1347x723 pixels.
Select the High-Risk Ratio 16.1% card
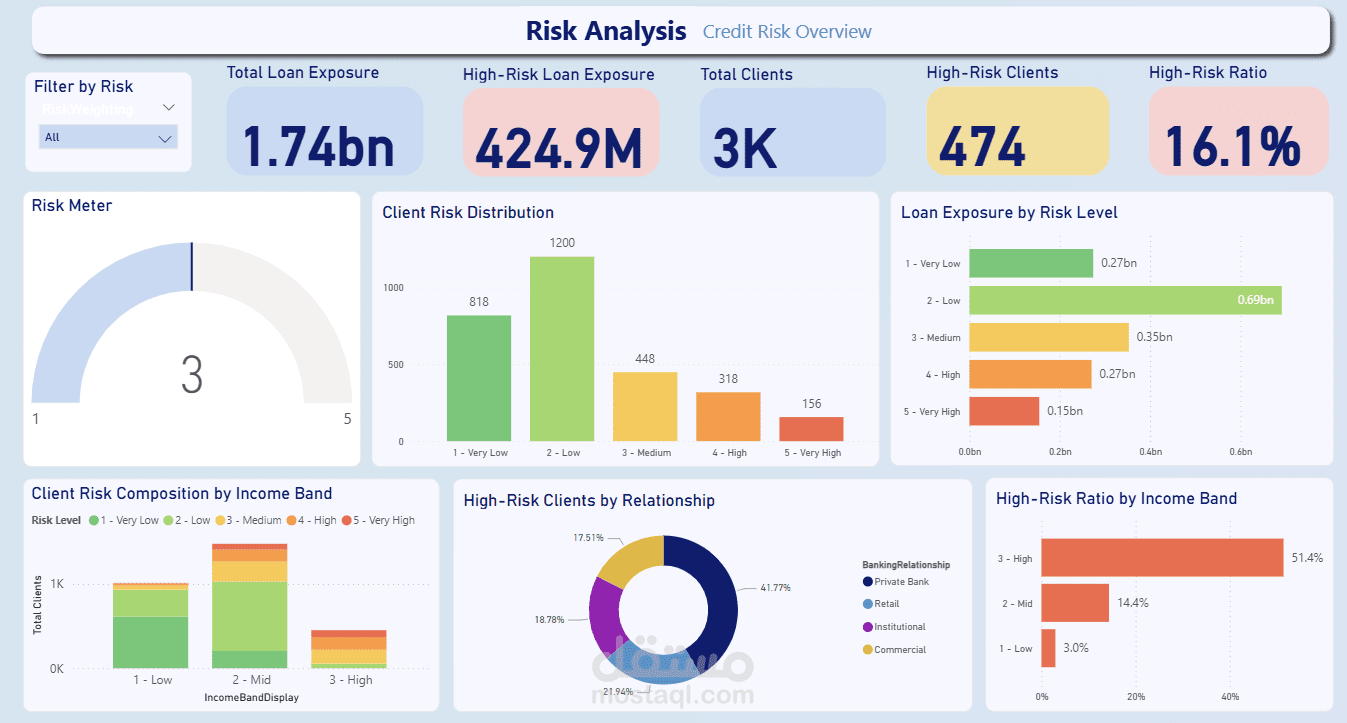[1238, 131]
